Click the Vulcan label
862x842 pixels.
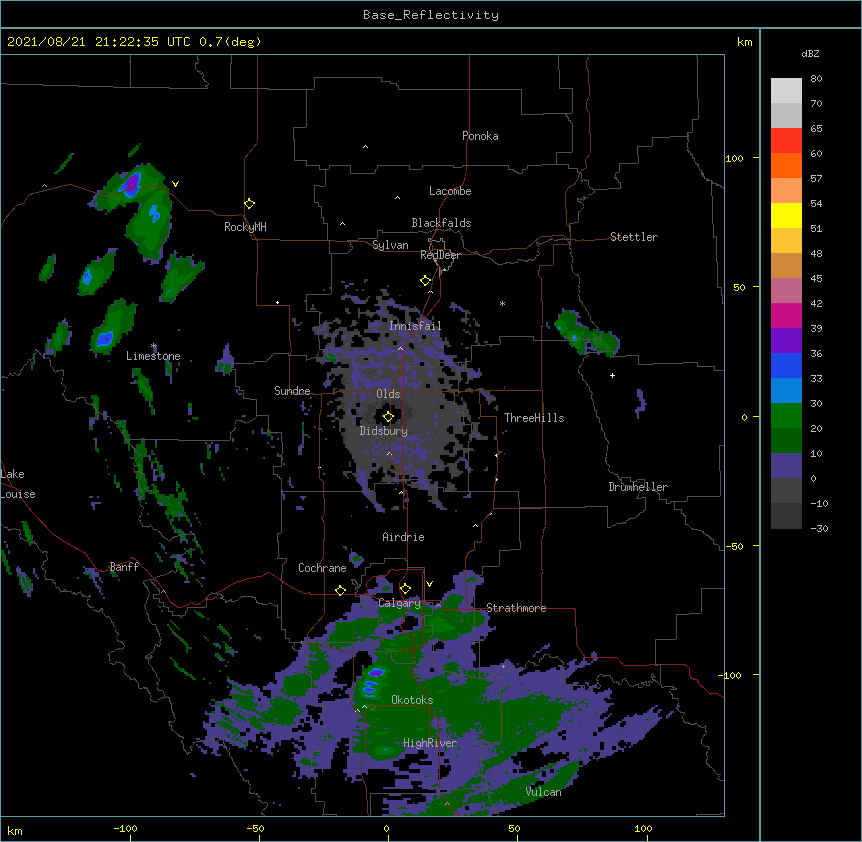pos(543,792)
